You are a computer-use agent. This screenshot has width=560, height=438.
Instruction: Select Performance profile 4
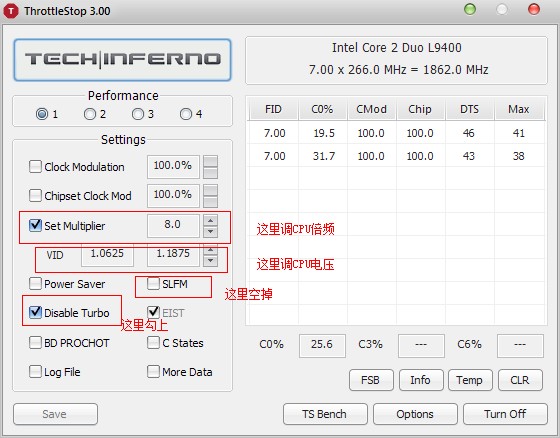(186, 114)
